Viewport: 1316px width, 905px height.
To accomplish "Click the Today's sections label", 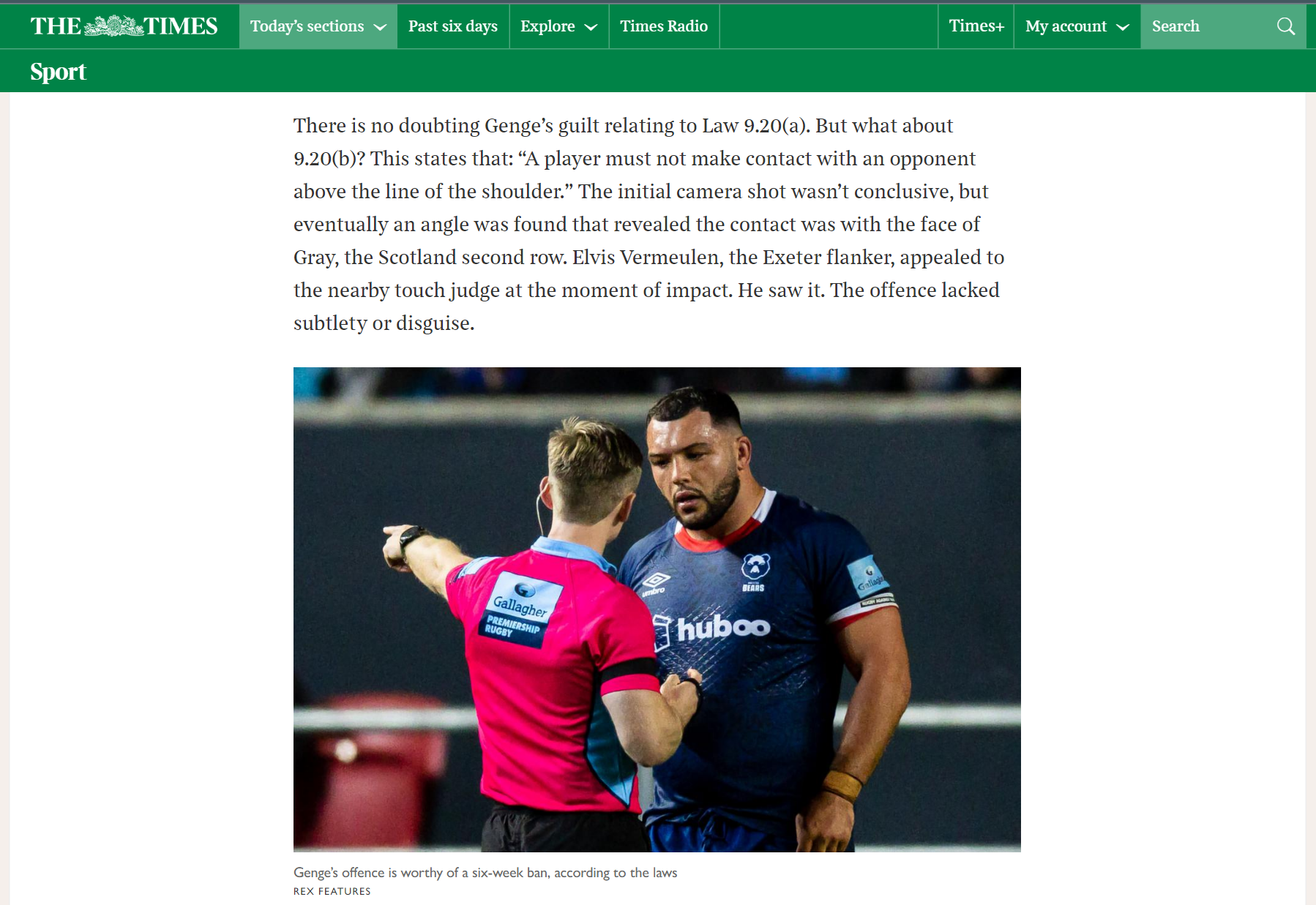I will click(307, 26).
